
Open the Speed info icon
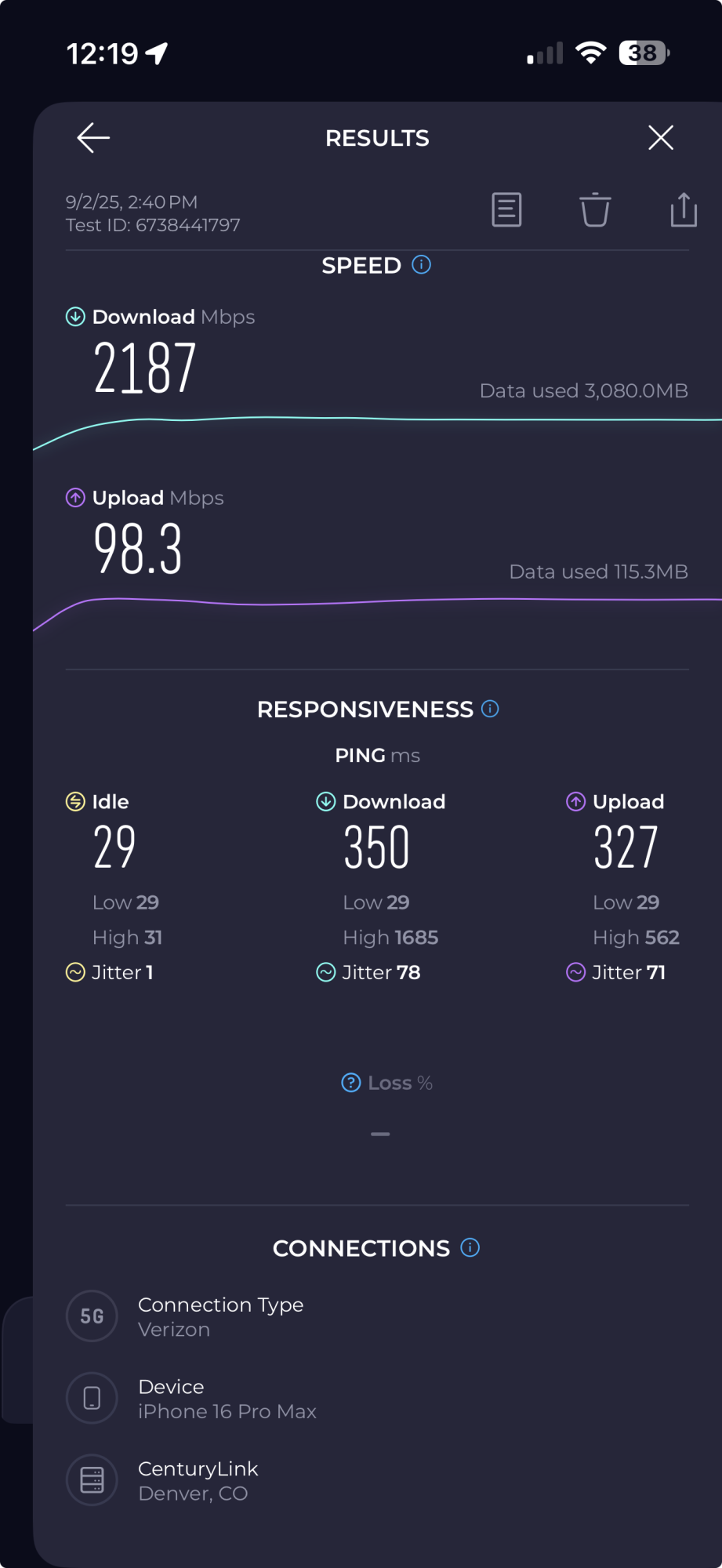click(422, 265)
